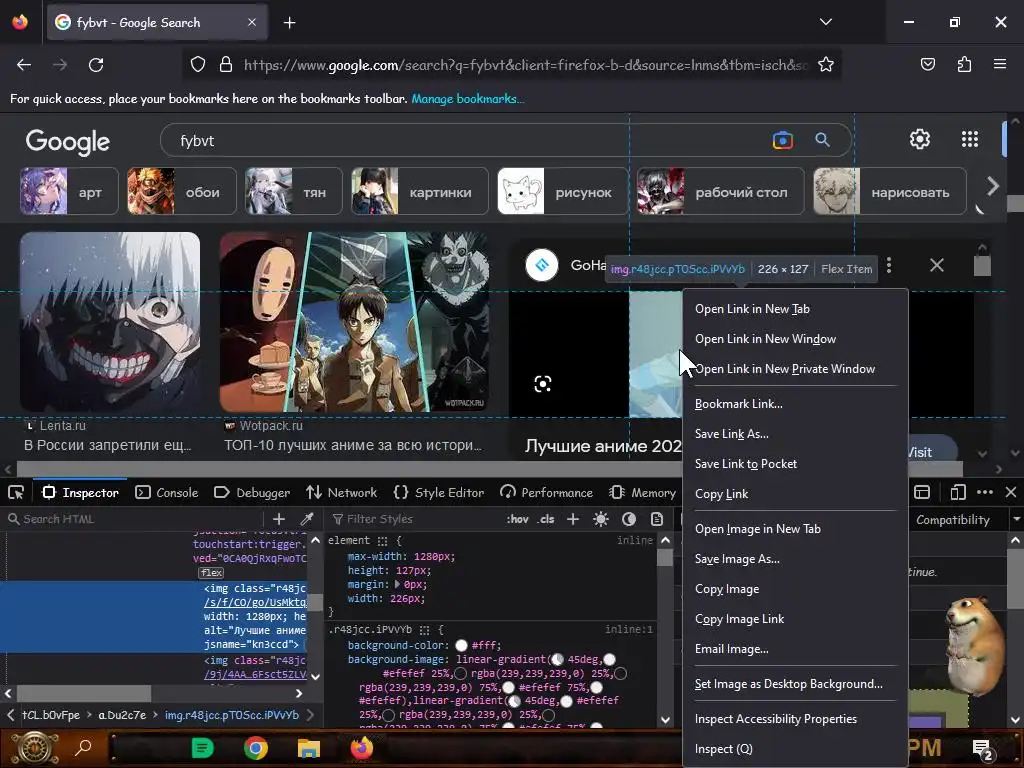The height and width of the screenshot is (768, 1024).
Task: Open Style Editor tab
Action: 439,493
